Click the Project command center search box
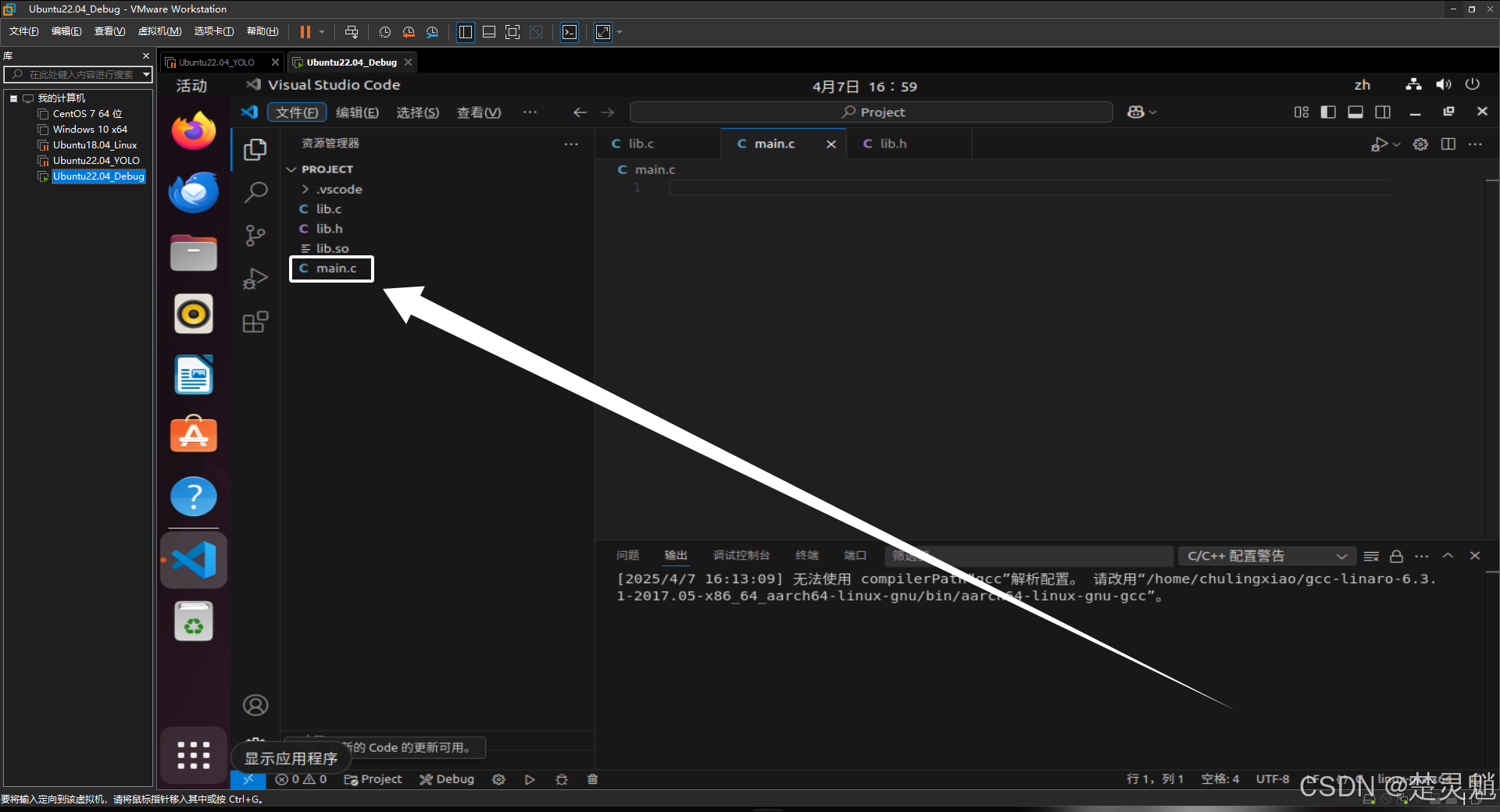The height and width of the screenshot is (812, 1500). [x=872, y=112]
